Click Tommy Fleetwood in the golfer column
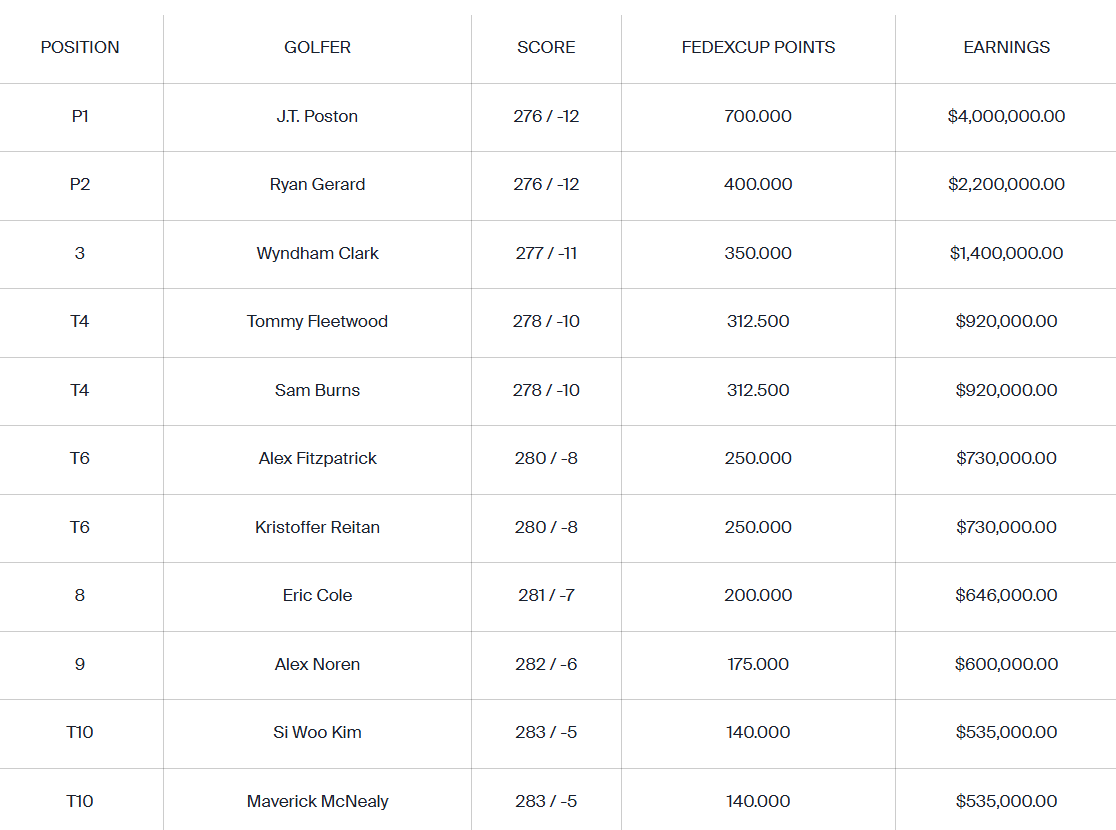 point(317,322)
